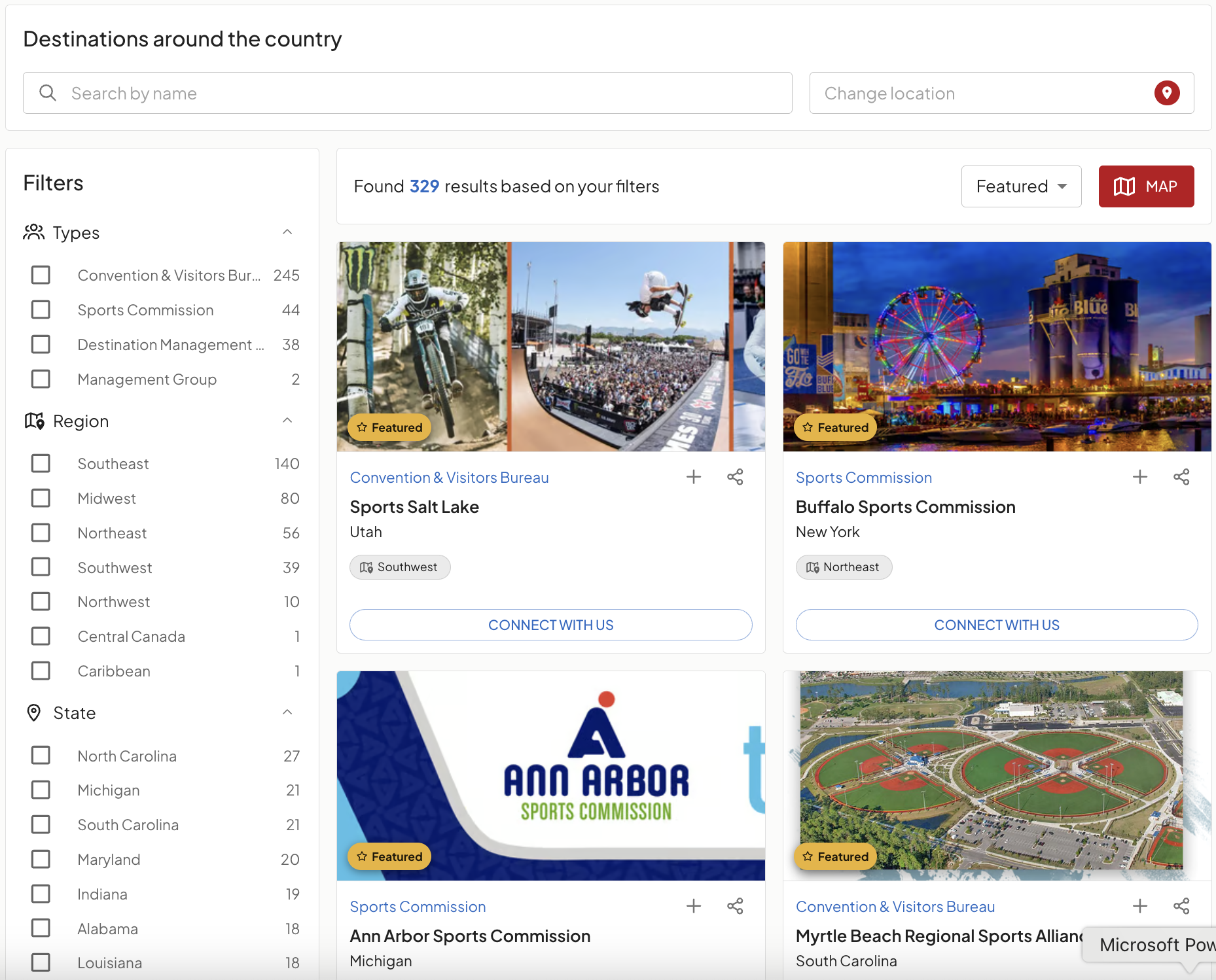Screen dimensions: 1216x980
Task: Add Sports Salt Lake with plus icon
Action: click(694, 477)
